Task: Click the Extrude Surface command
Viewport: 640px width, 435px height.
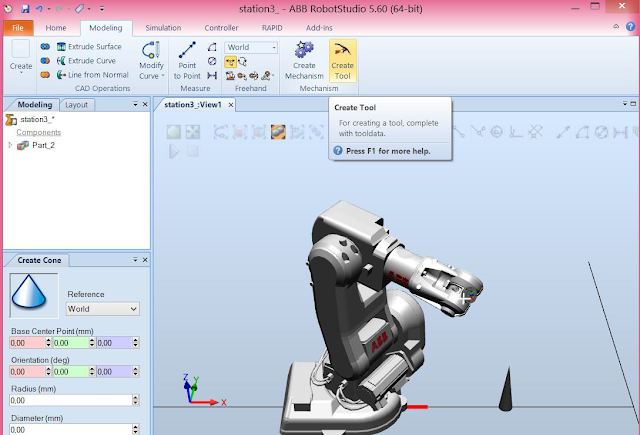Action: point(89,47)
